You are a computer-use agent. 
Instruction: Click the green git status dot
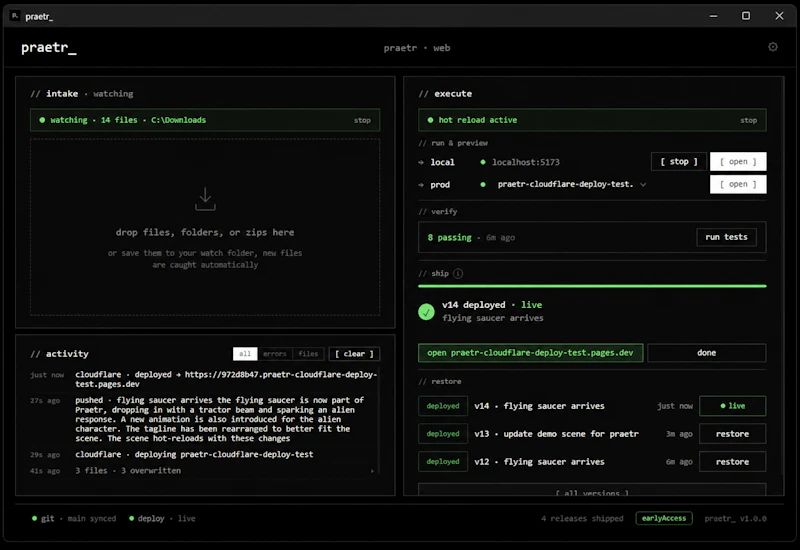(x=34, y=518)
